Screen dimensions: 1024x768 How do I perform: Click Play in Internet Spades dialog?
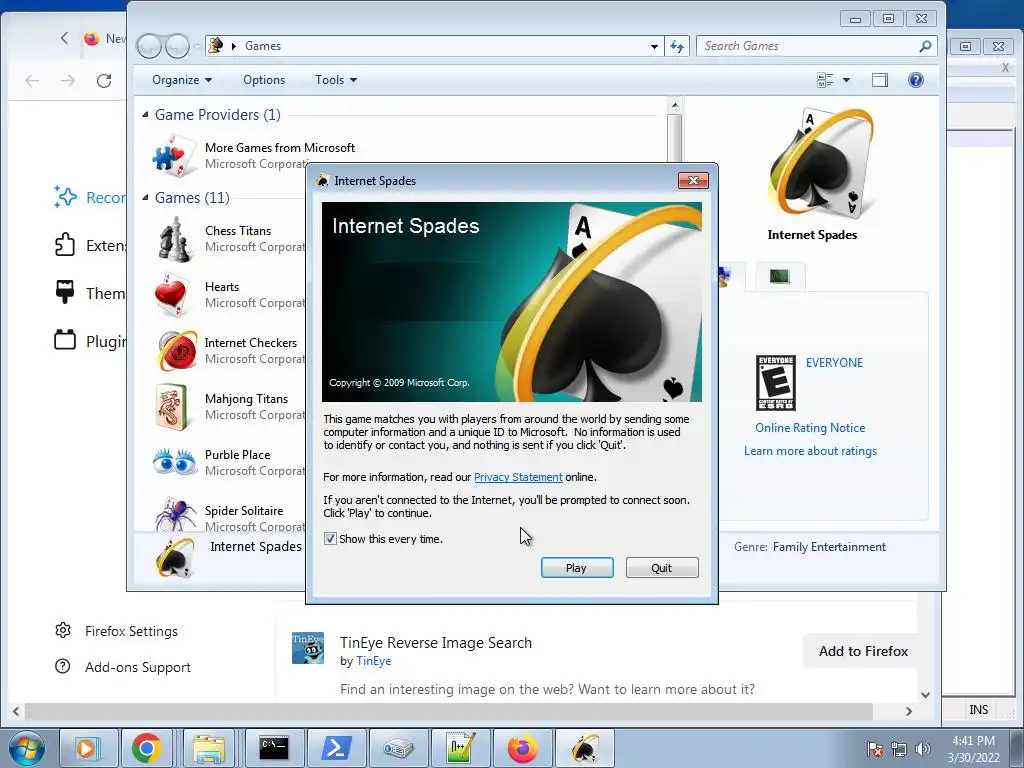click(577, 568)
